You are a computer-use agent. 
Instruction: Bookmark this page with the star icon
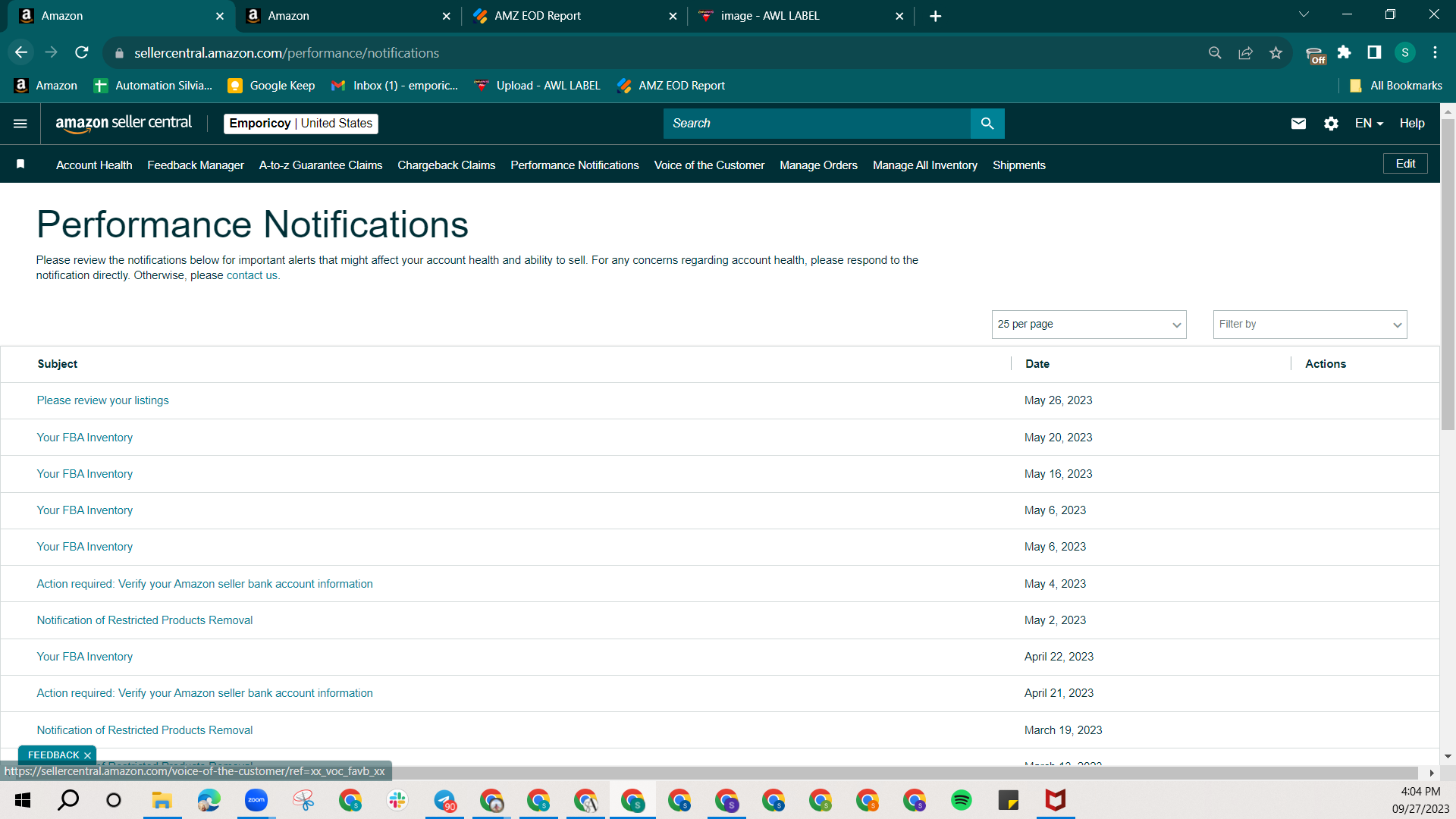pos(1276,52)
